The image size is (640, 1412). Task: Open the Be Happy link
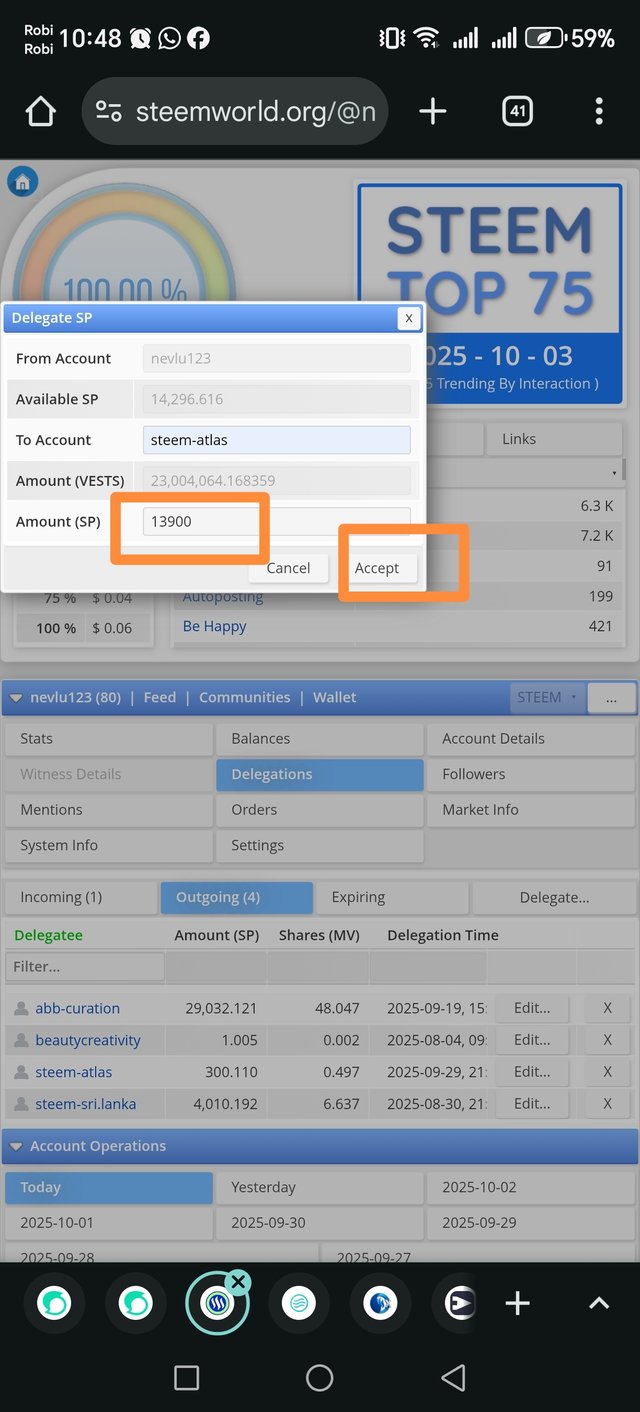coord(215,626)
